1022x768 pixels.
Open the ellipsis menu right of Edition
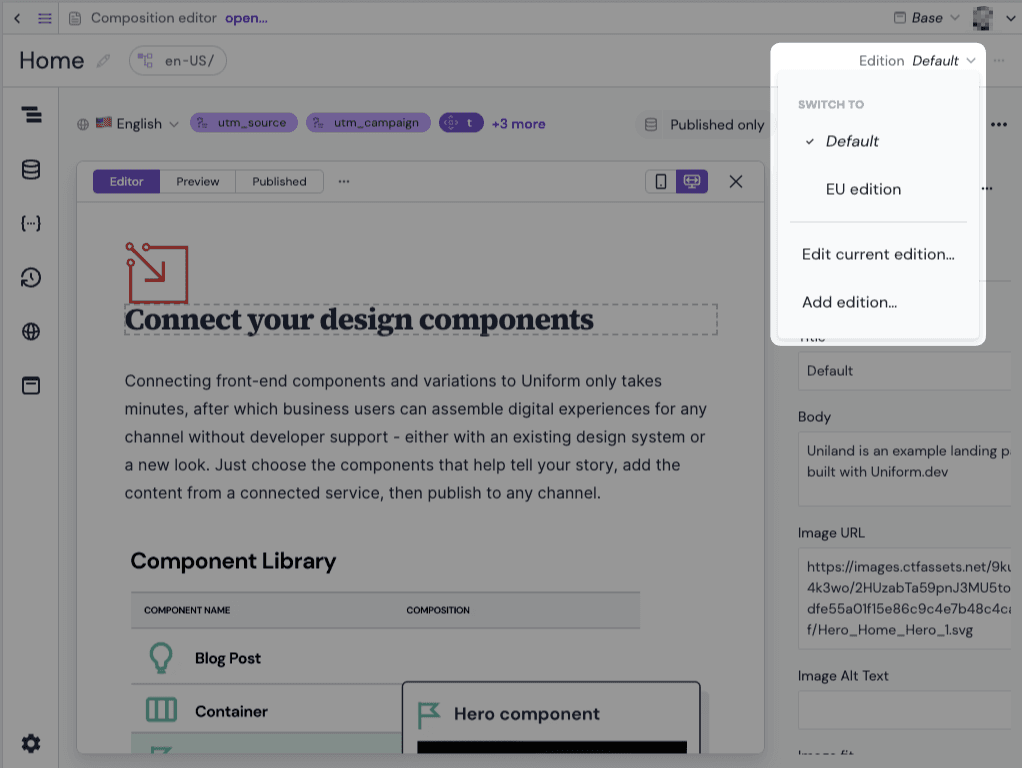pos(999,61)
